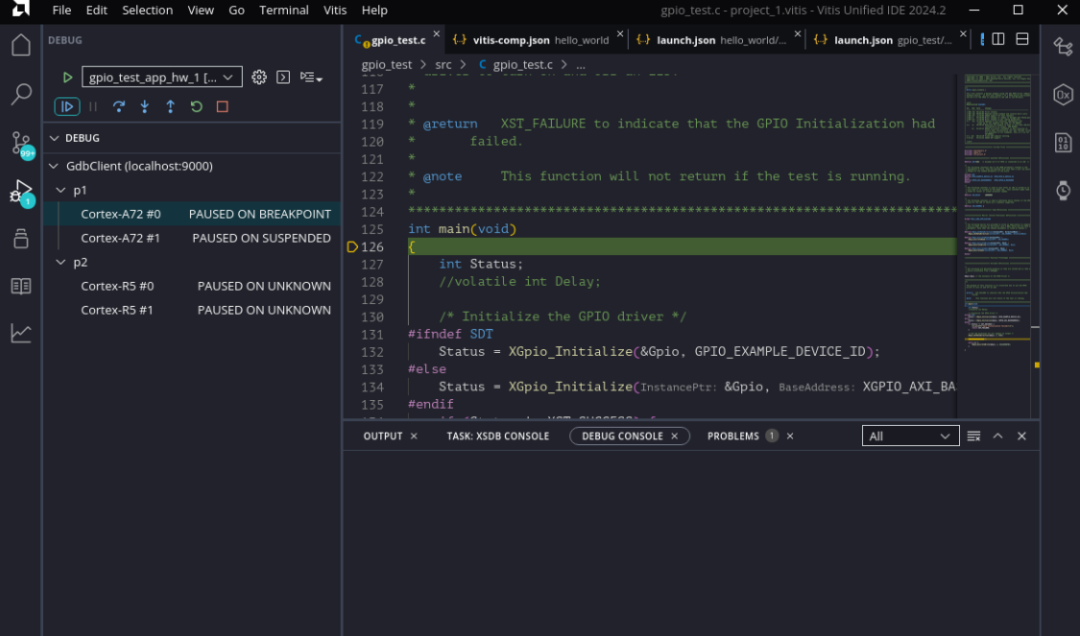Open the 0x hexagon icon view in right sidebar

(x=1063, y=94)
